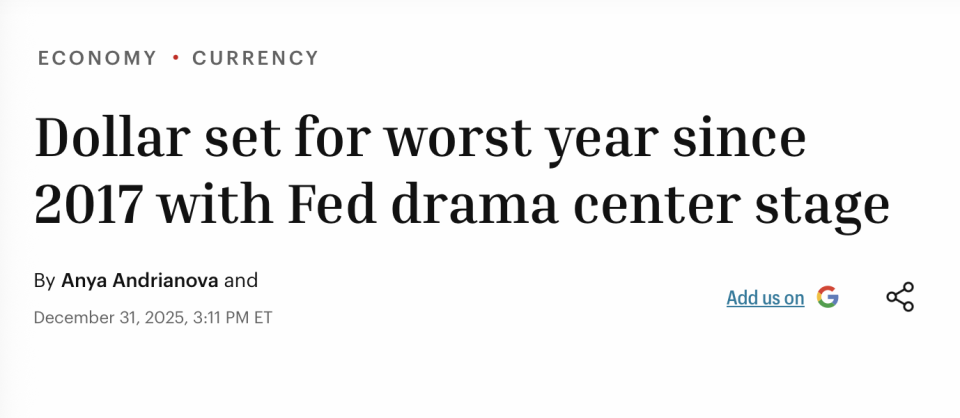This screenshot has width=960, height=418.
Task: Open author Anya Andrianova's profile
Action: click(x=140, y=280)
